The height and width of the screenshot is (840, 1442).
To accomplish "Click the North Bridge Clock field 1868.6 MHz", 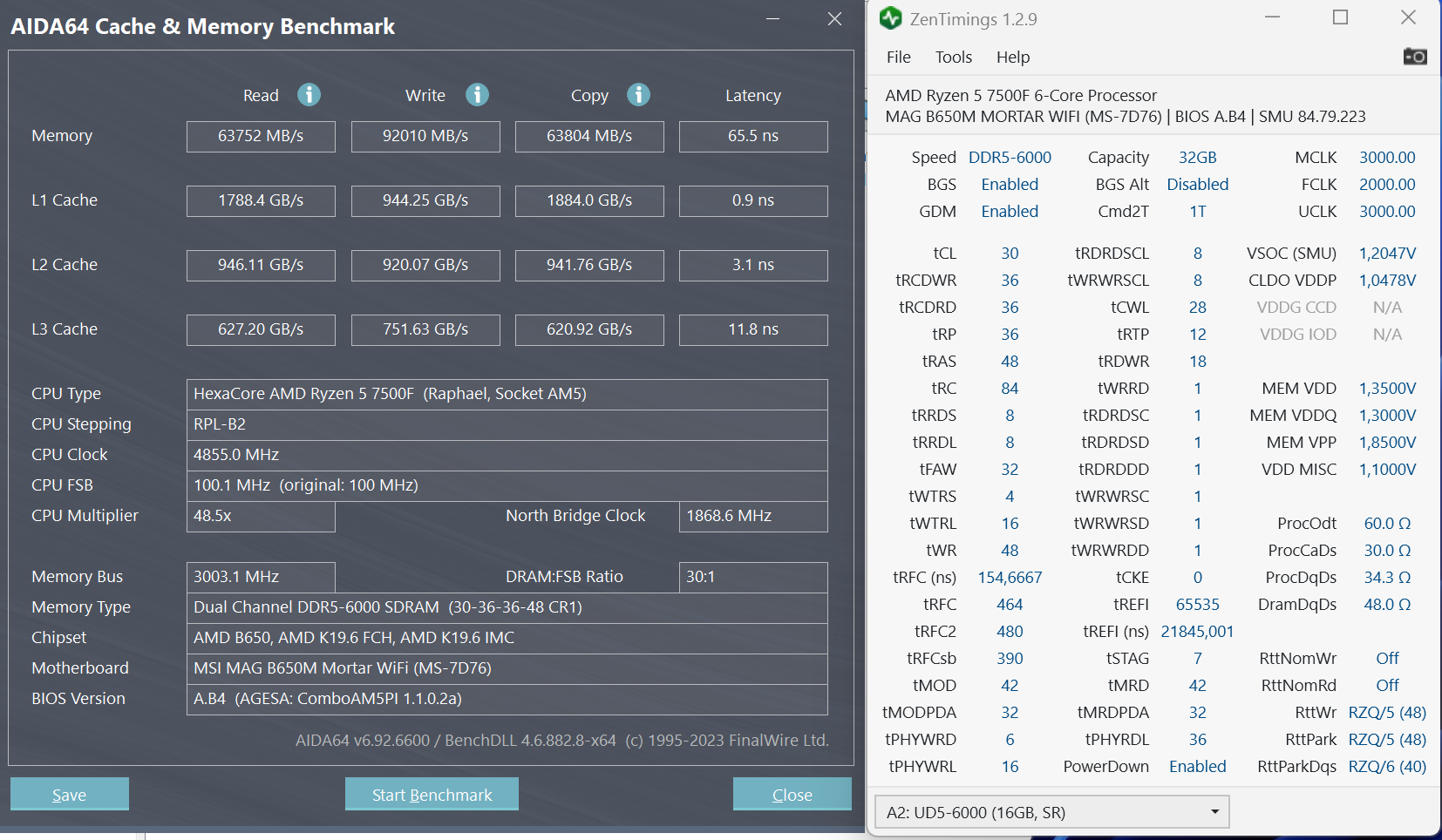I will coord(753,517).
